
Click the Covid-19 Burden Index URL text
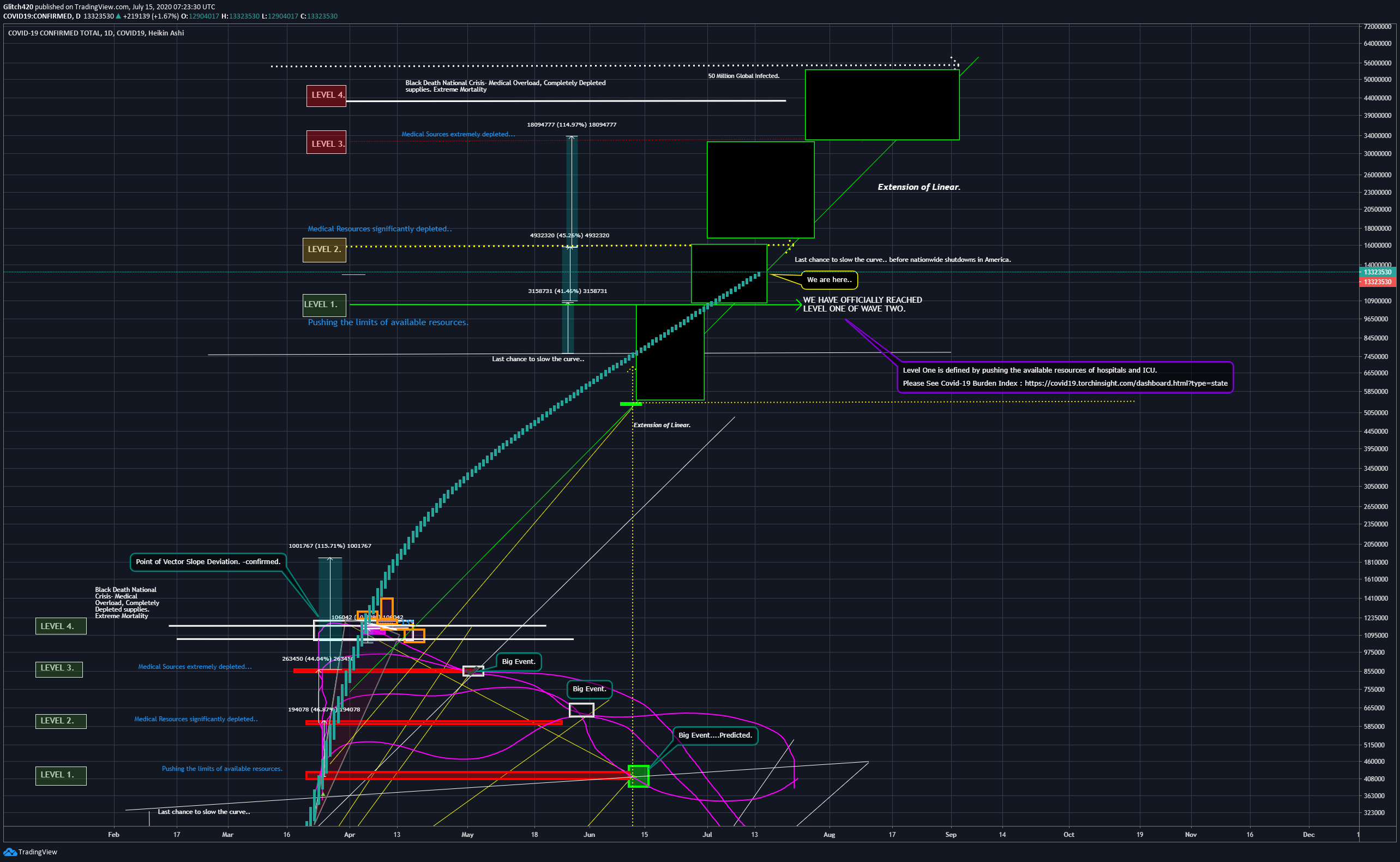(1126, 383)
